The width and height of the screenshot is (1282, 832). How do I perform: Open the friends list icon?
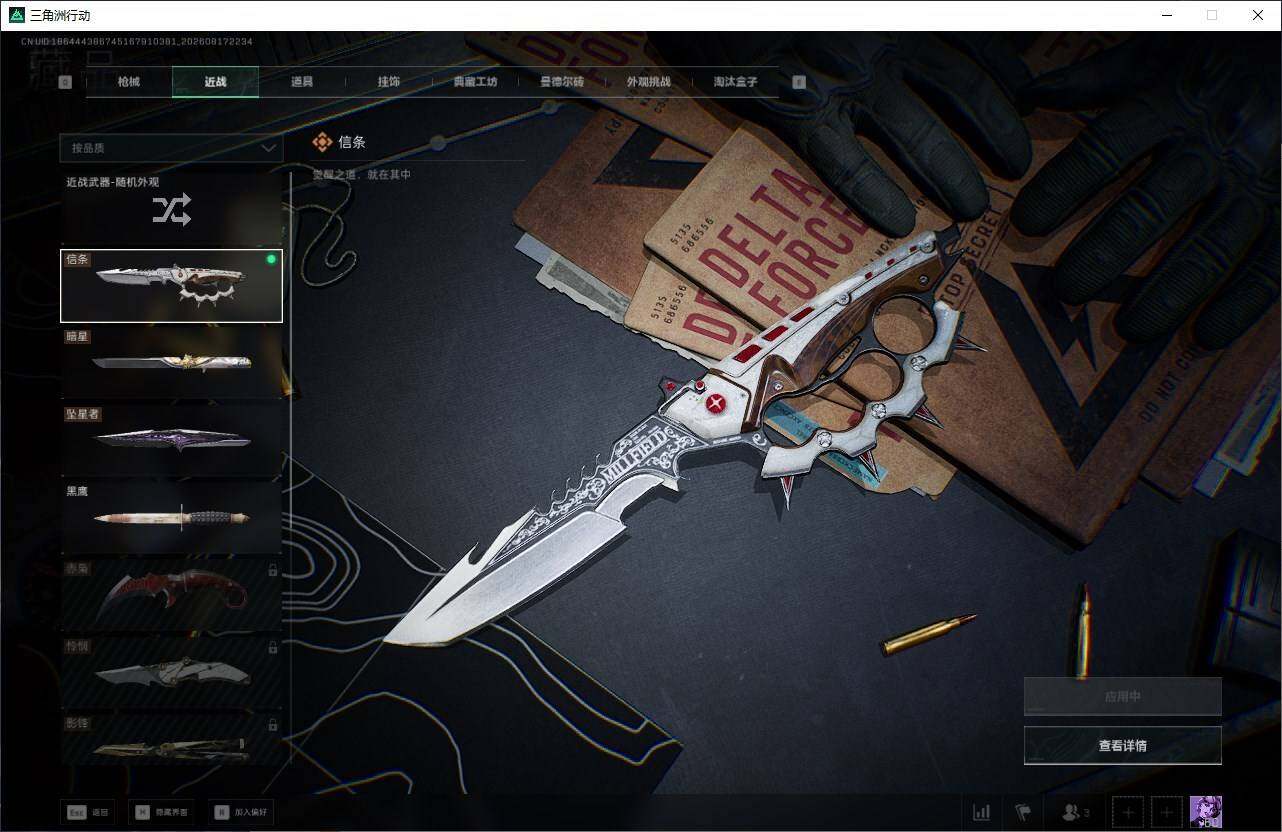click(x=1076, y=812)
